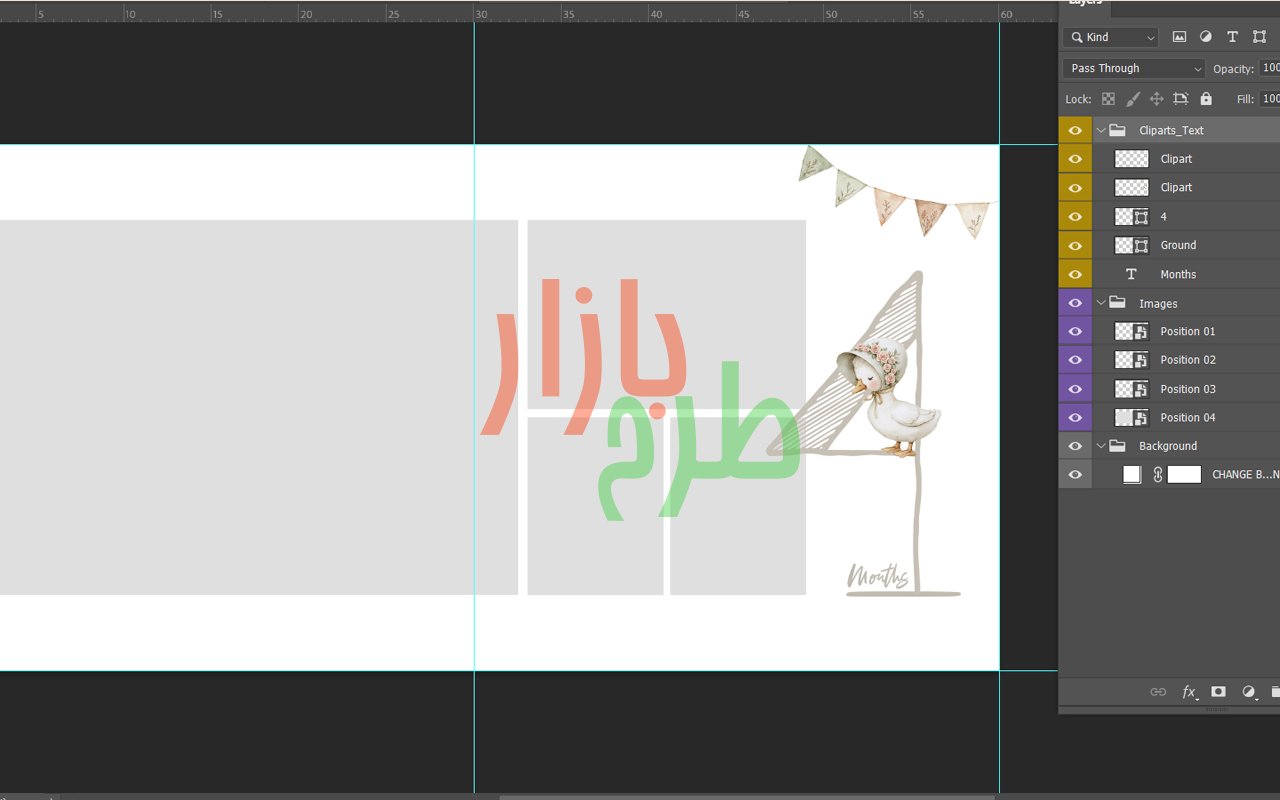Select the Months layer name
Image resolution: width=1280 pixels, height=800 pixels.
1178,274
